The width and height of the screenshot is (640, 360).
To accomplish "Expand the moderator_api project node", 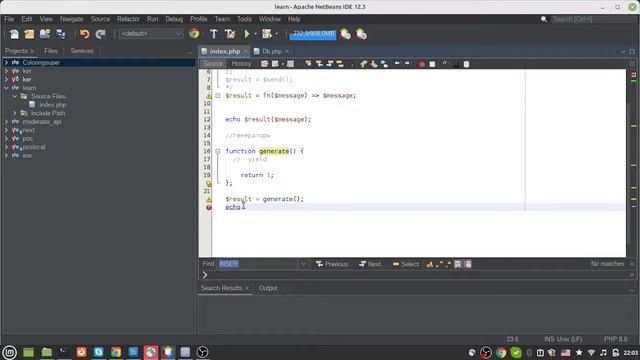I will (x=6, y=122).
